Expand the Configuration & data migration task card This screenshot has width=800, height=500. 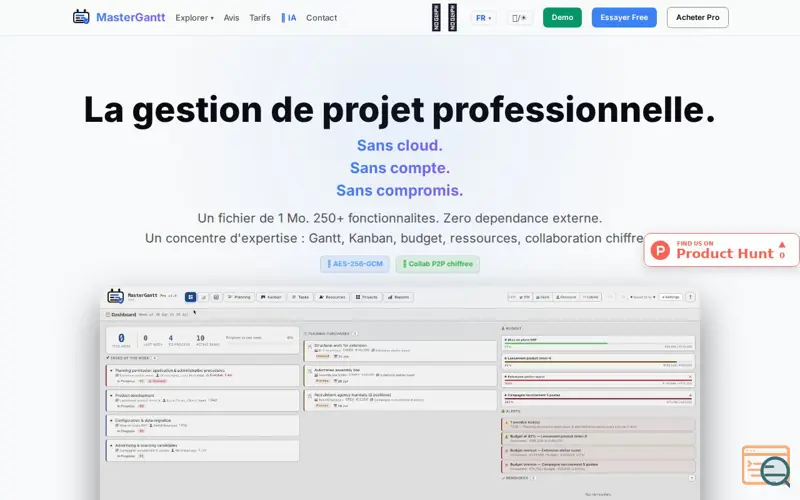tap(202, 426)
